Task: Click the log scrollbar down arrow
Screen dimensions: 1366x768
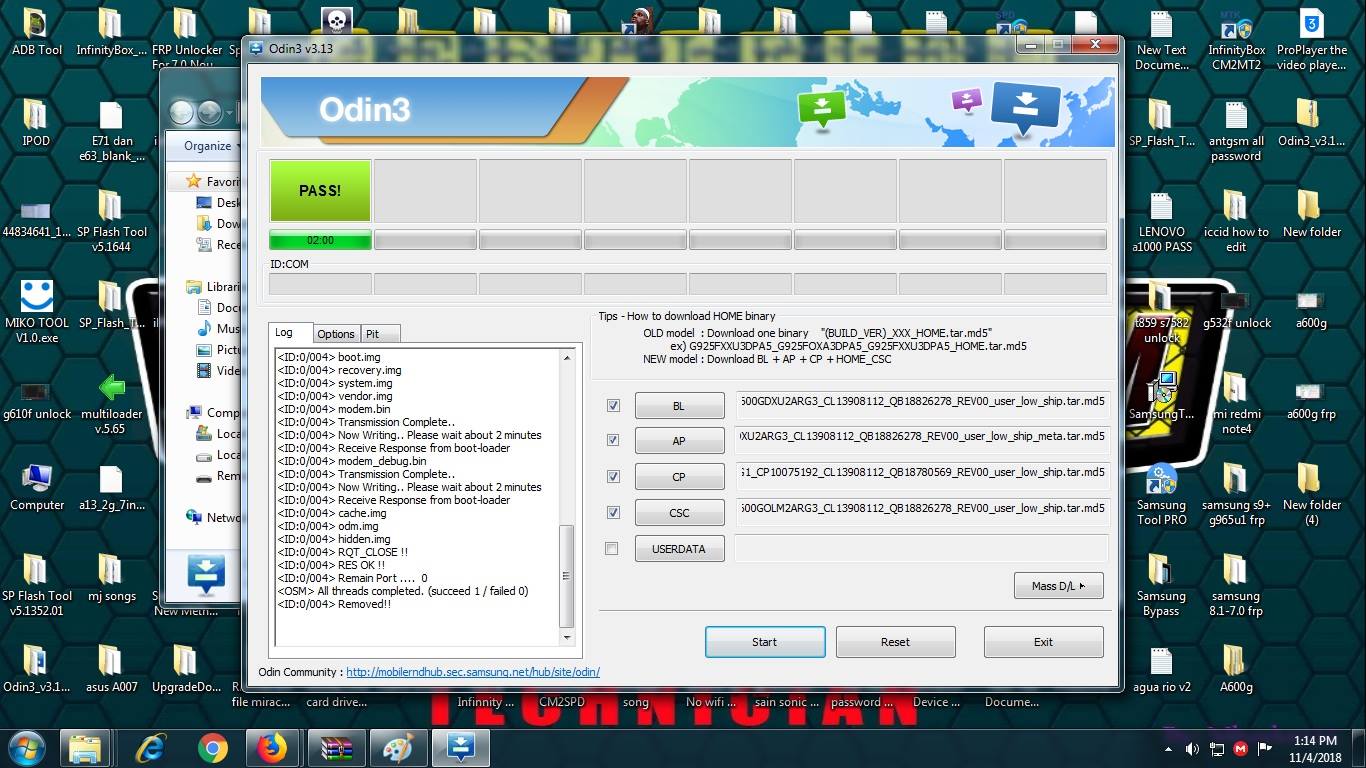Action: 567,637
